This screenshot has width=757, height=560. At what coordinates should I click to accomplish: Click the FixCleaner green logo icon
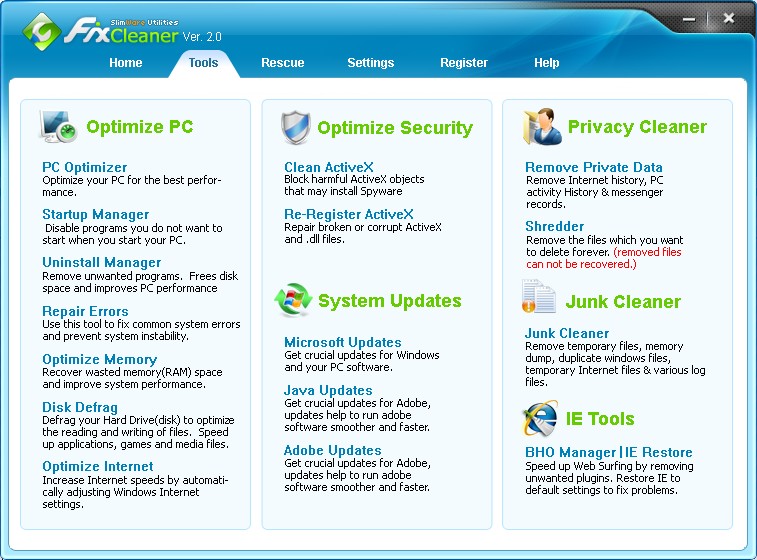(42, 31)
